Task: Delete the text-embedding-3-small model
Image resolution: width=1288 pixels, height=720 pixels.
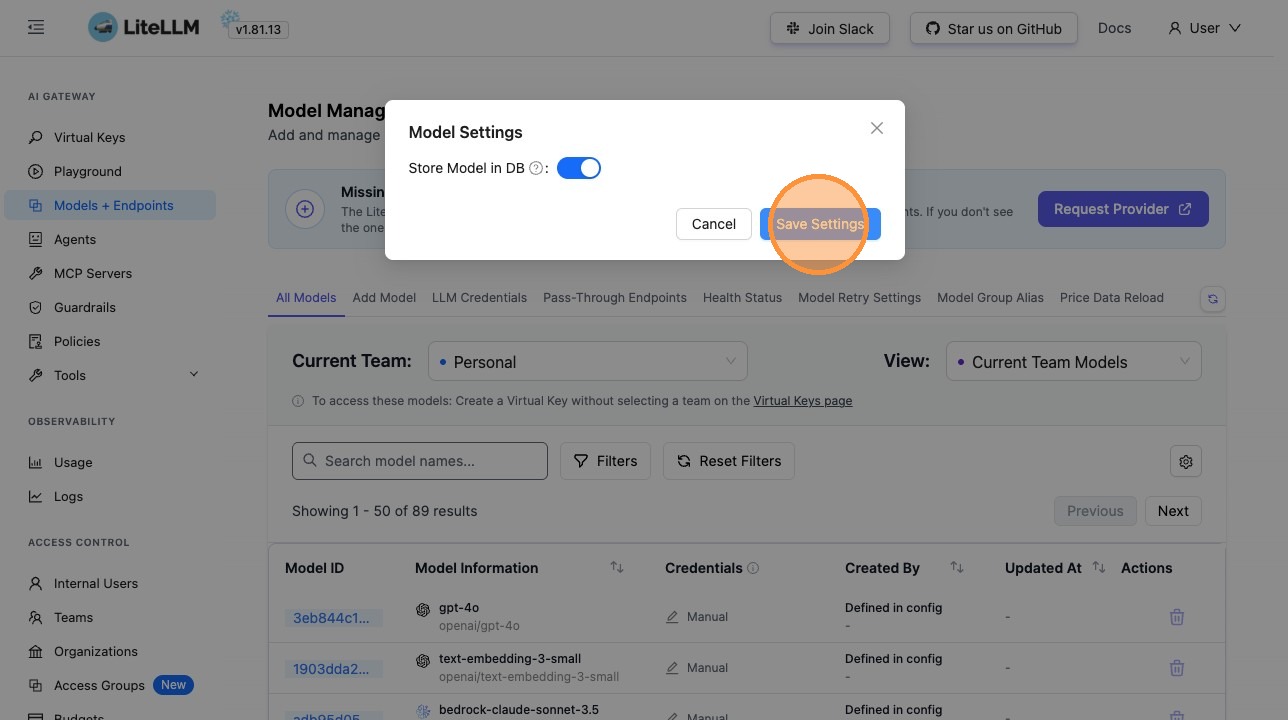Action: pyautogui.click(x=1177, y=668)
